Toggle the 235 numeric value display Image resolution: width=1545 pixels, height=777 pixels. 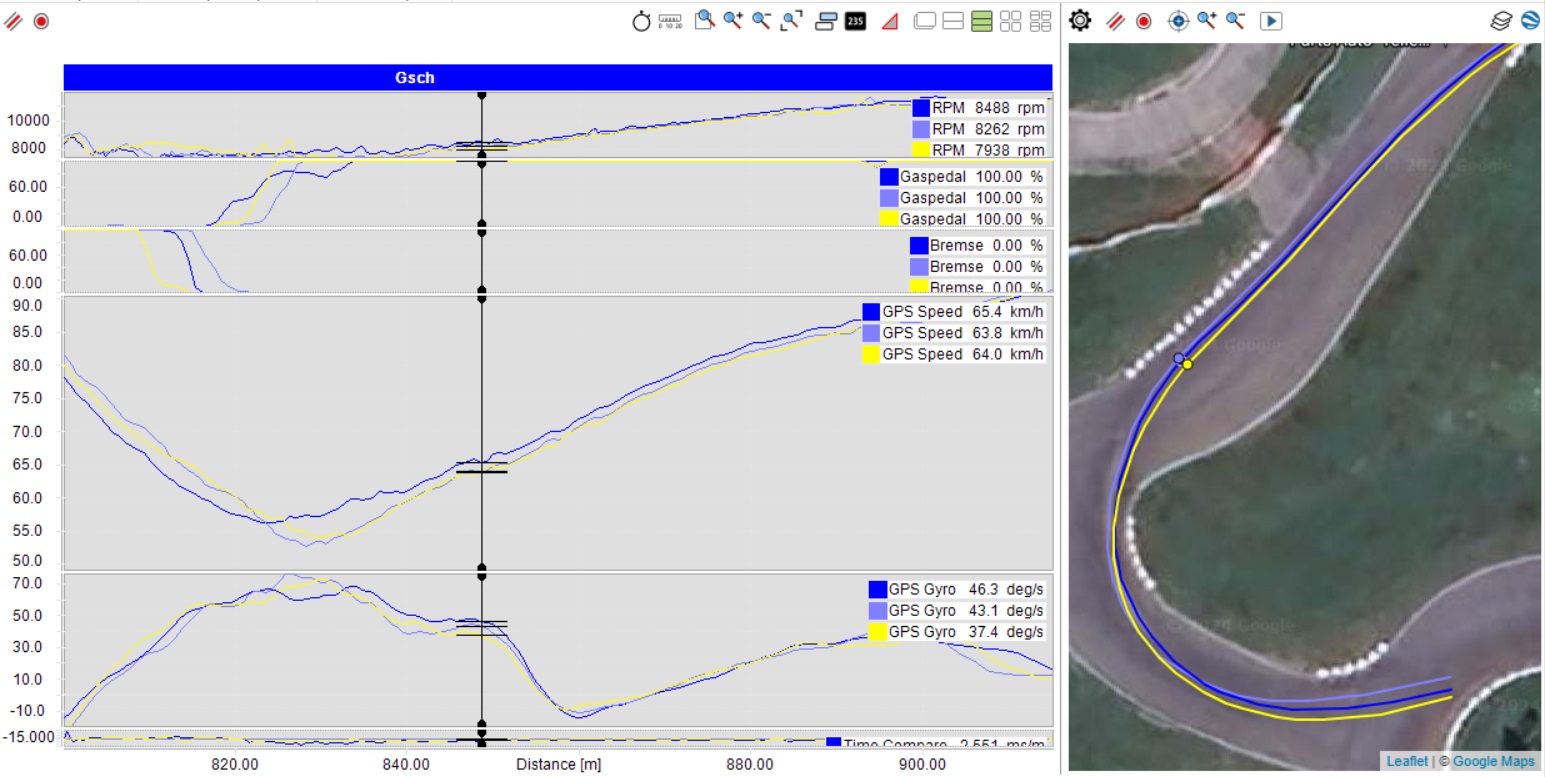click(855, 21)
